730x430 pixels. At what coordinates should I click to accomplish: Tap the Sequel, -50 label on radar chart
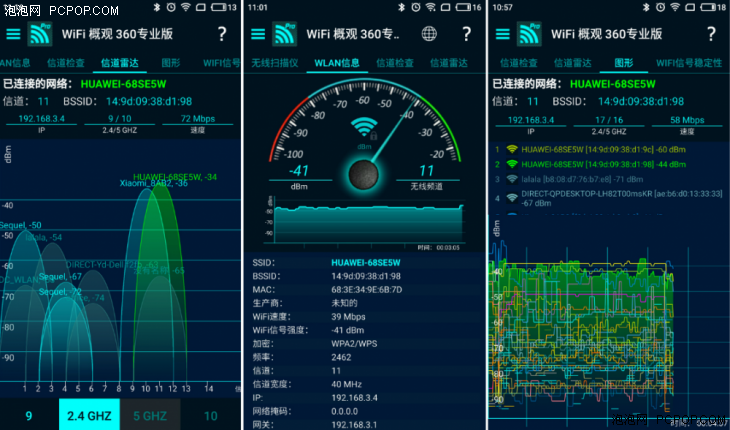coord(21,225)
